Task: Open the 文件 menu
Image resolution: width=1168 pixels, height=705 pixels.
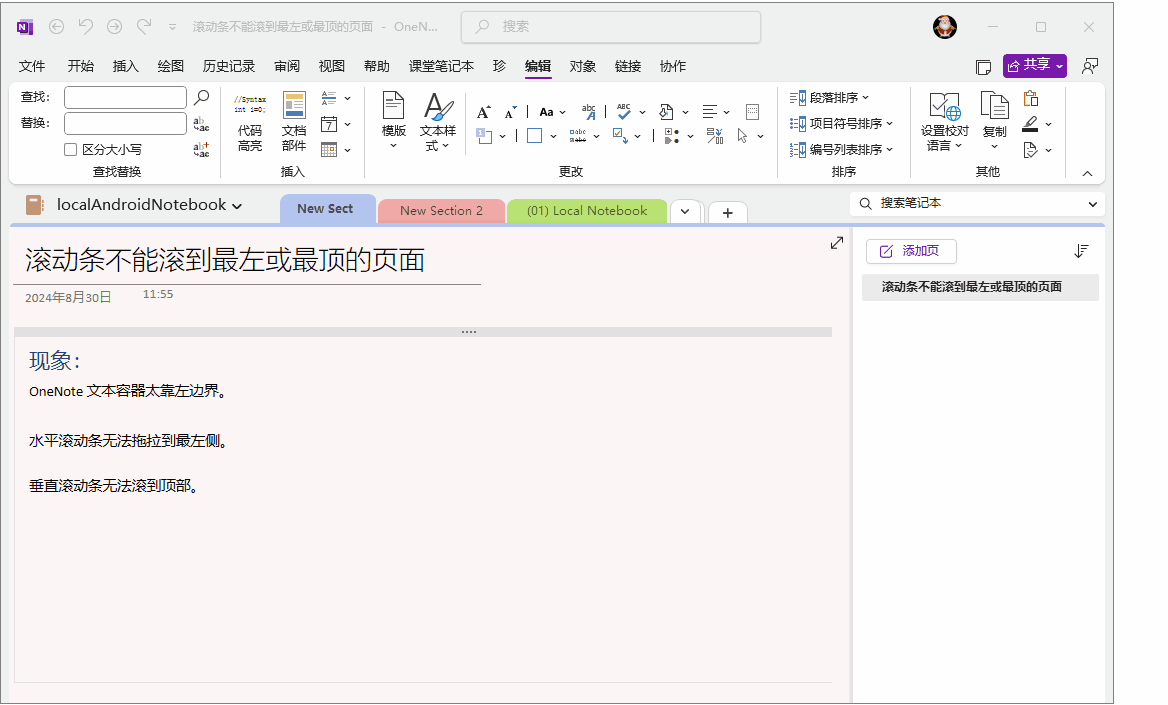Action: point(32,66)
